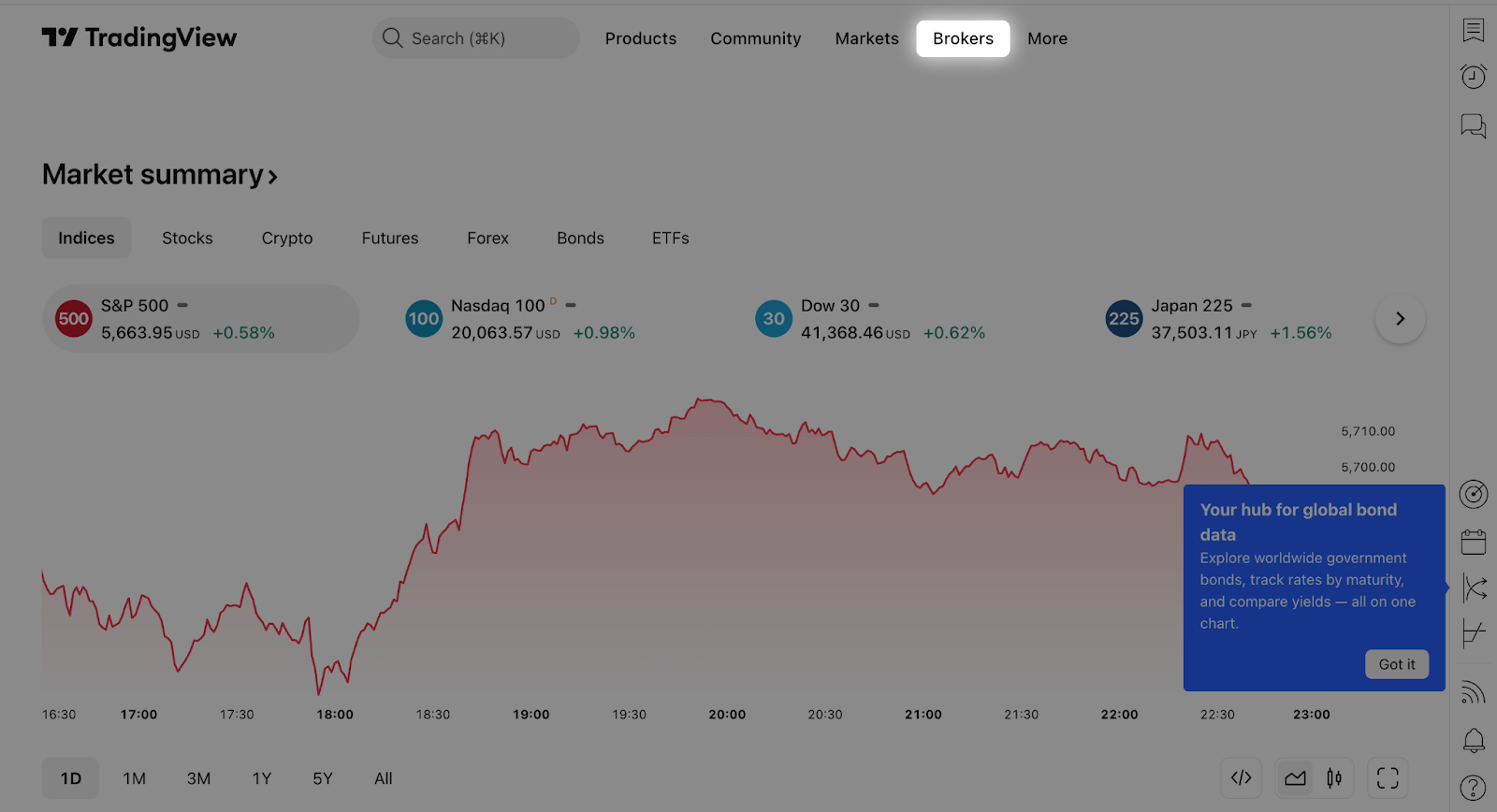Open the Notifications bell icon
Screen dimensions: 1497x812
click(x=1474, y=741)
